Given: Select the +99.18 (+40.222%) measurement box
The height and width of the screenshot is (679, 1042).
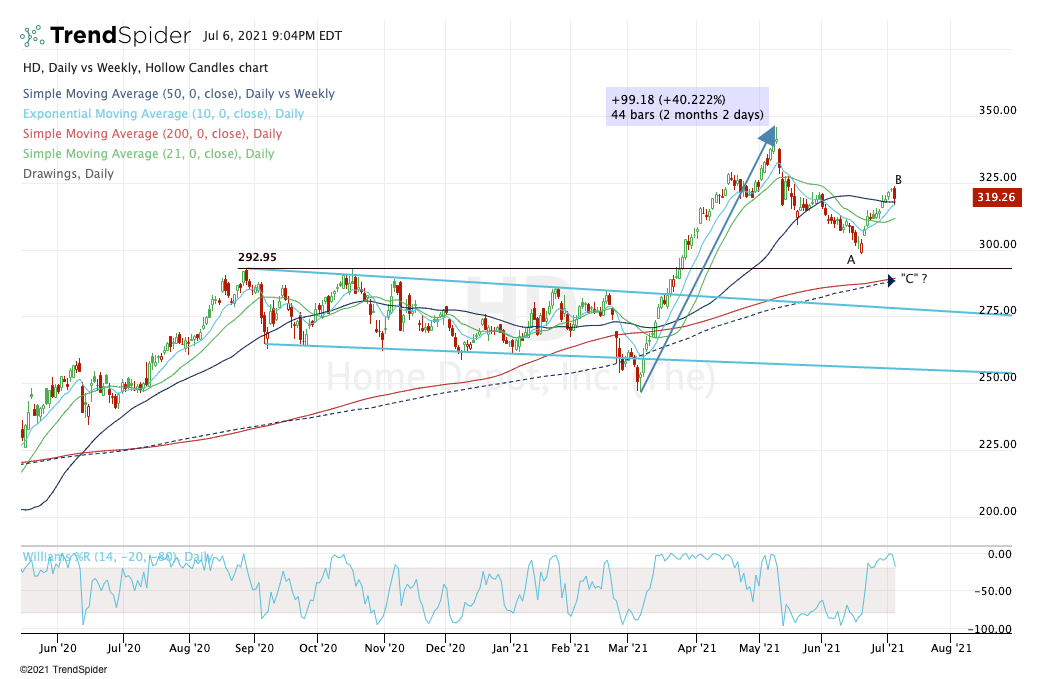Looking at the screenshot, I should click(x=686, y=106).
